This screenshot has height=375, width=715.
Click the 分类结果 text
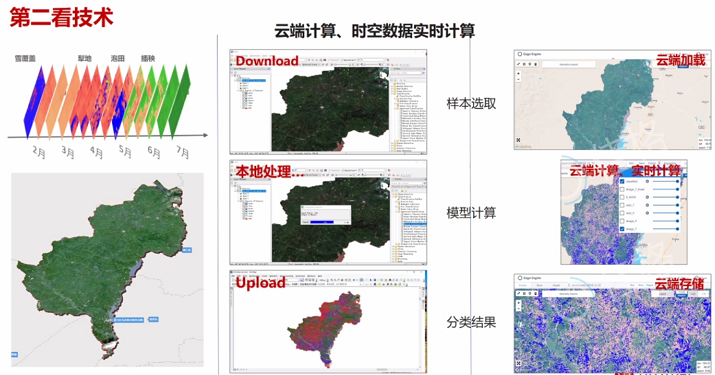pos(471,322)
